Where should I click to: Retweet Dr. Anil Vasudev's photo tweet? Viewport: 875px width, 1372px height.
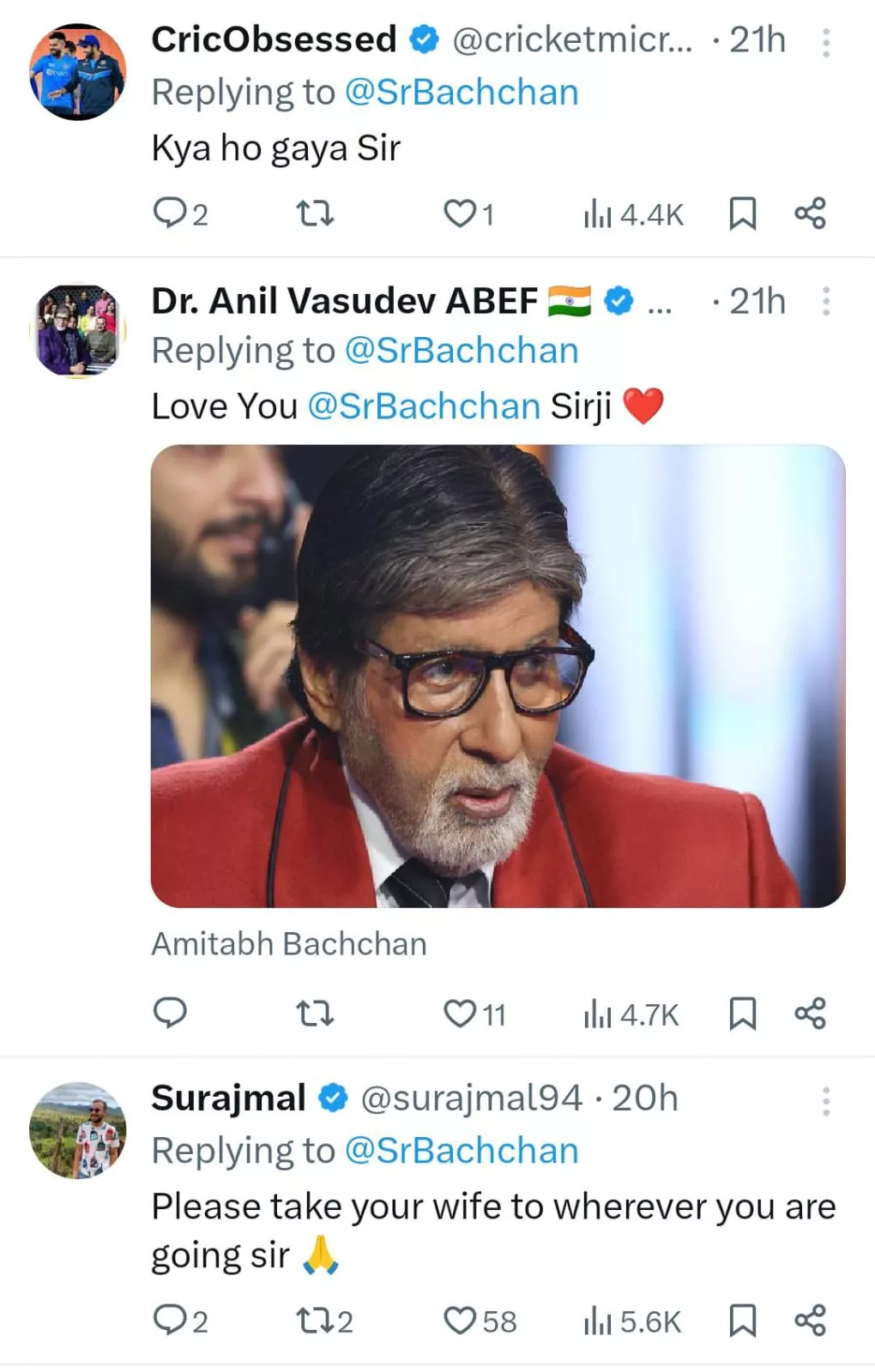(315, 1014)
